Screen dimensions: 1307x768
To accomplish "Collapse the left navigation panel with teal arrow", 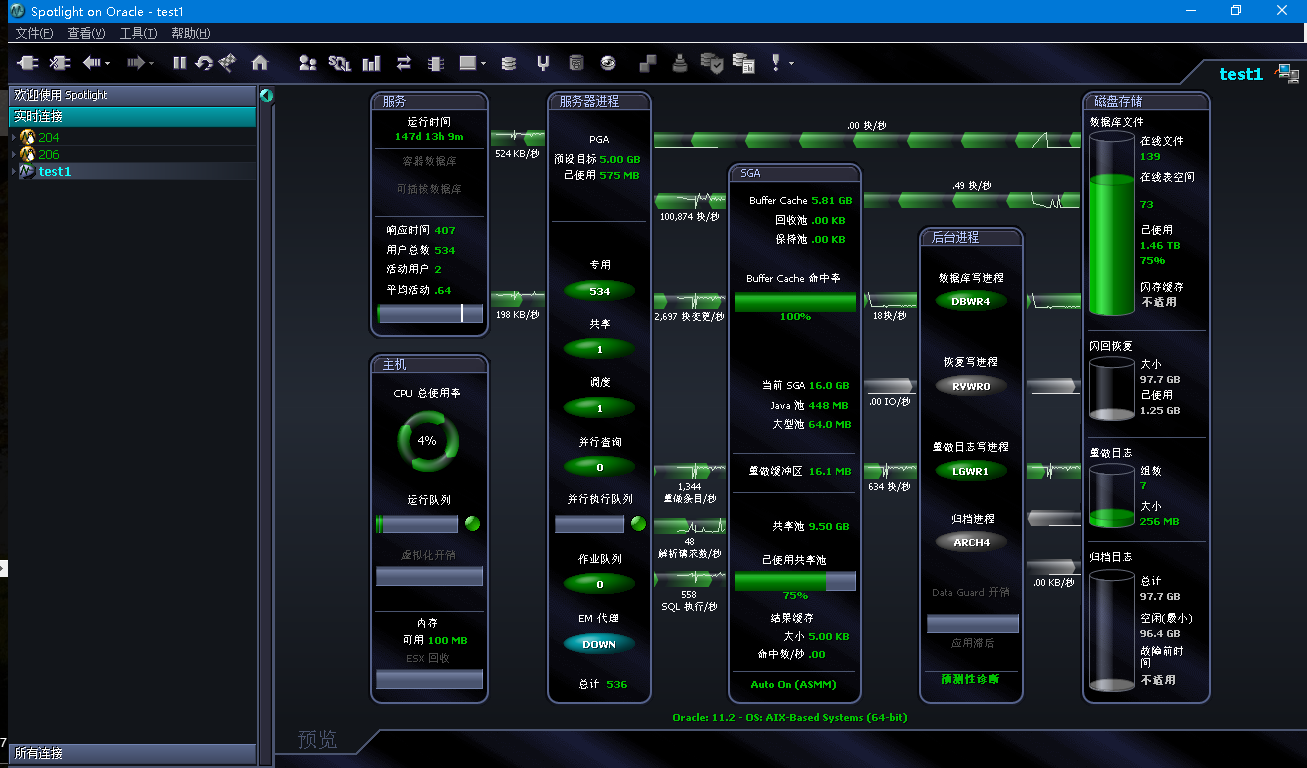I will click(266, 95).
